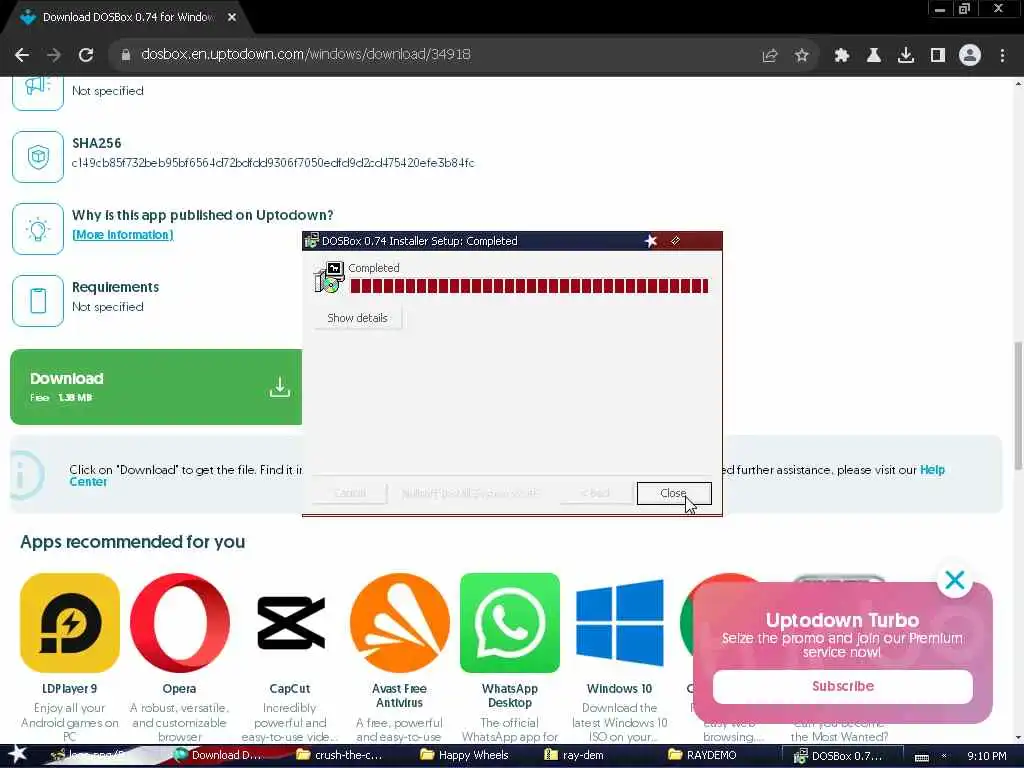
Task: Bookmark this page with the star icon
Action: [x=802, y=56]
